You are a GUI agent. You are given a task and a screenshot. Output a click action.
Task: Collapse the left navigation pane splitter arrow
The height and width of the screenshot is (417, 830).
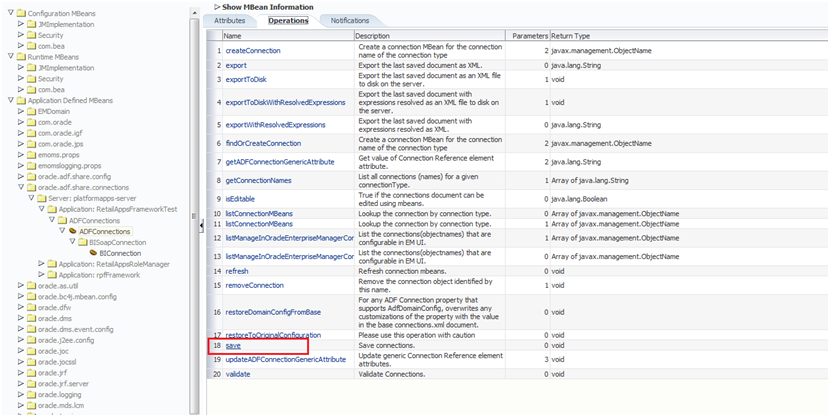[x=202, y=226]
